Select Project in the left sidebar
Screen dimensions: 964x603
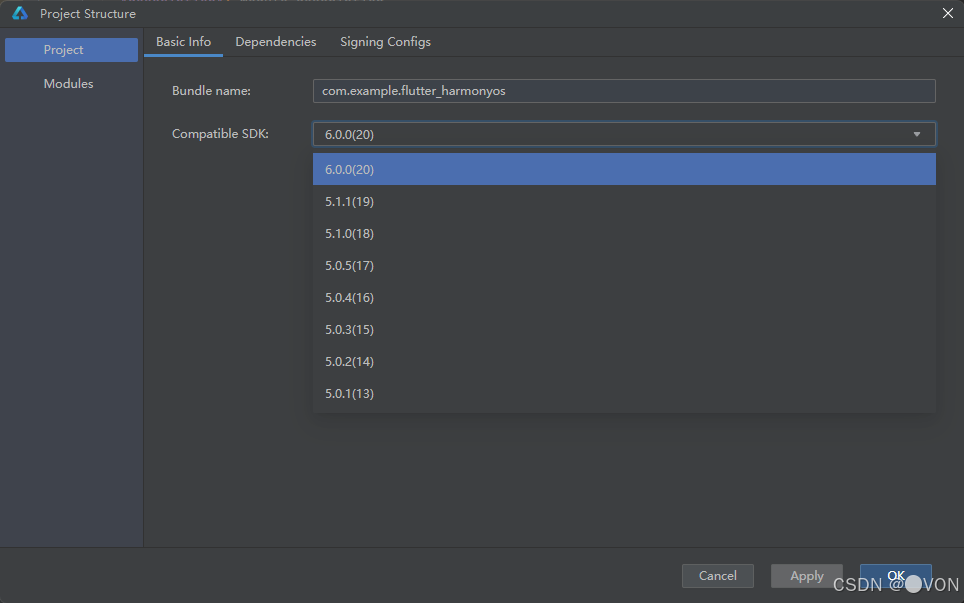click(71, 50)
